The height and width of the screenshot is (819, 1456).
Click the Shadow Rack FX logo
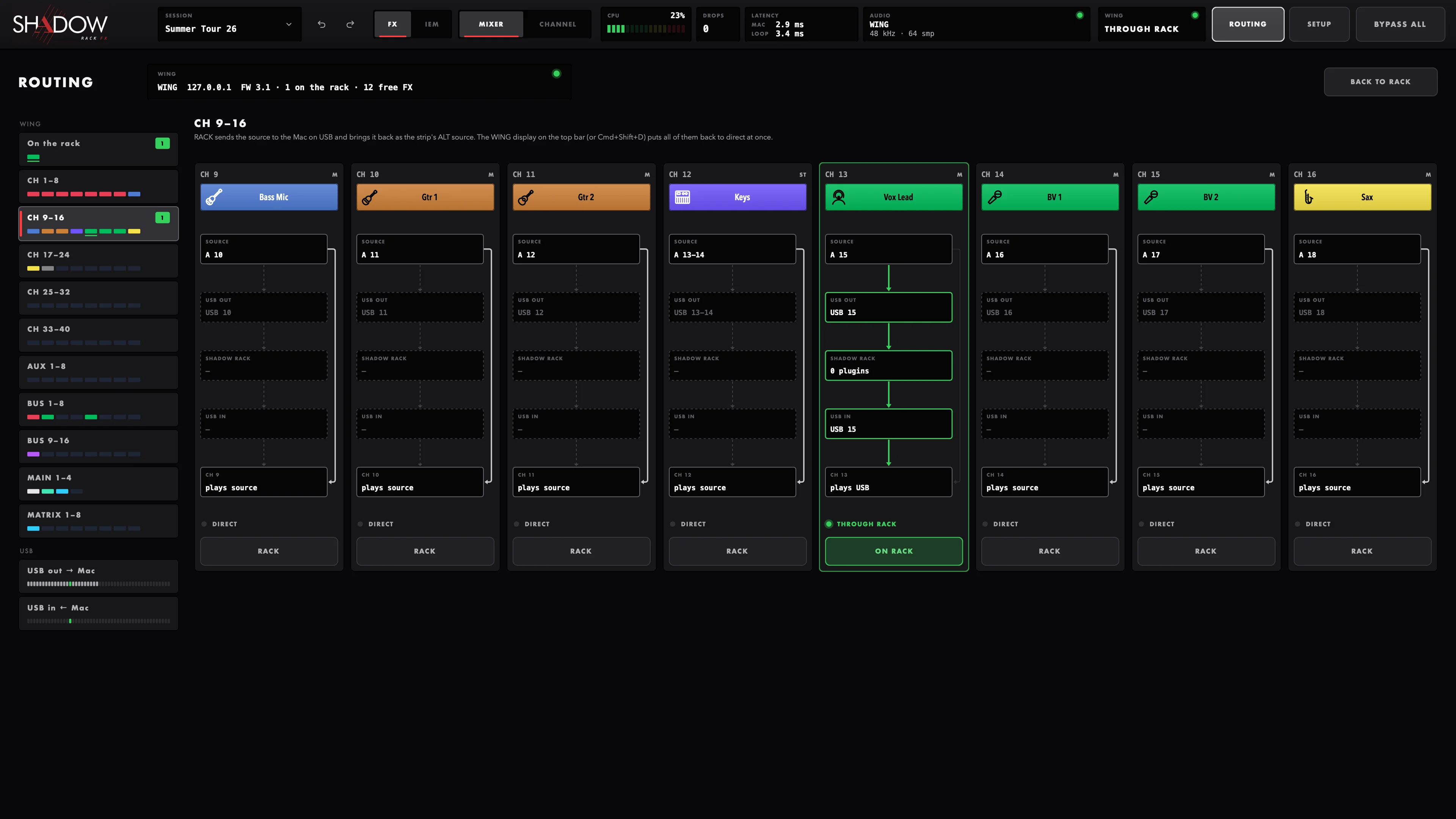60,24
